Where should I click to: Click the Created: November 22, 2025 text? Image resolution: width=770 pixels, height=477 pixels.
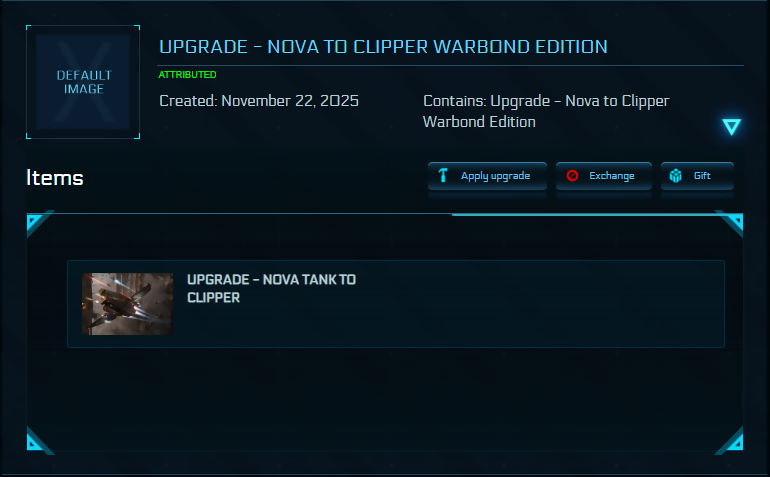pyautogui.click(x=259, y=101)
